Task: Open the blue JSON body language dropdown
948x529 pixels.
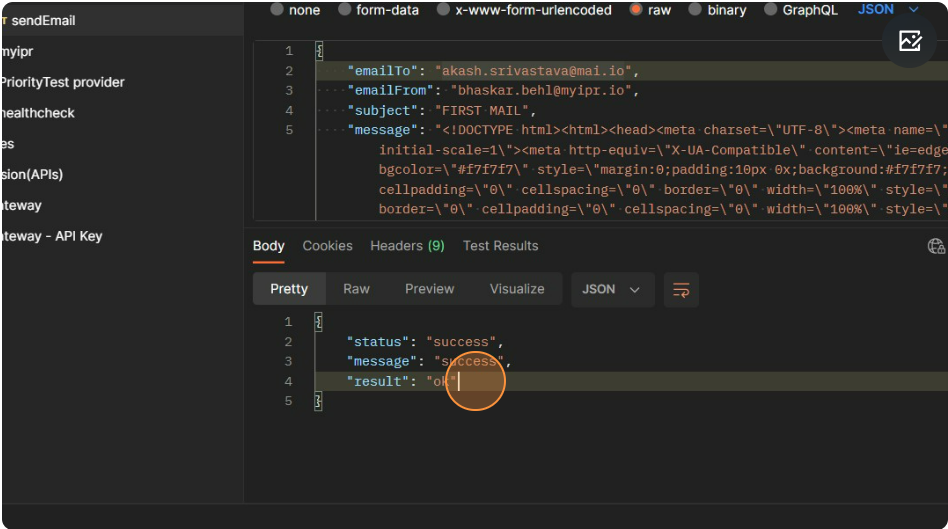Action: pyautogui.click(x=888, y=10)
